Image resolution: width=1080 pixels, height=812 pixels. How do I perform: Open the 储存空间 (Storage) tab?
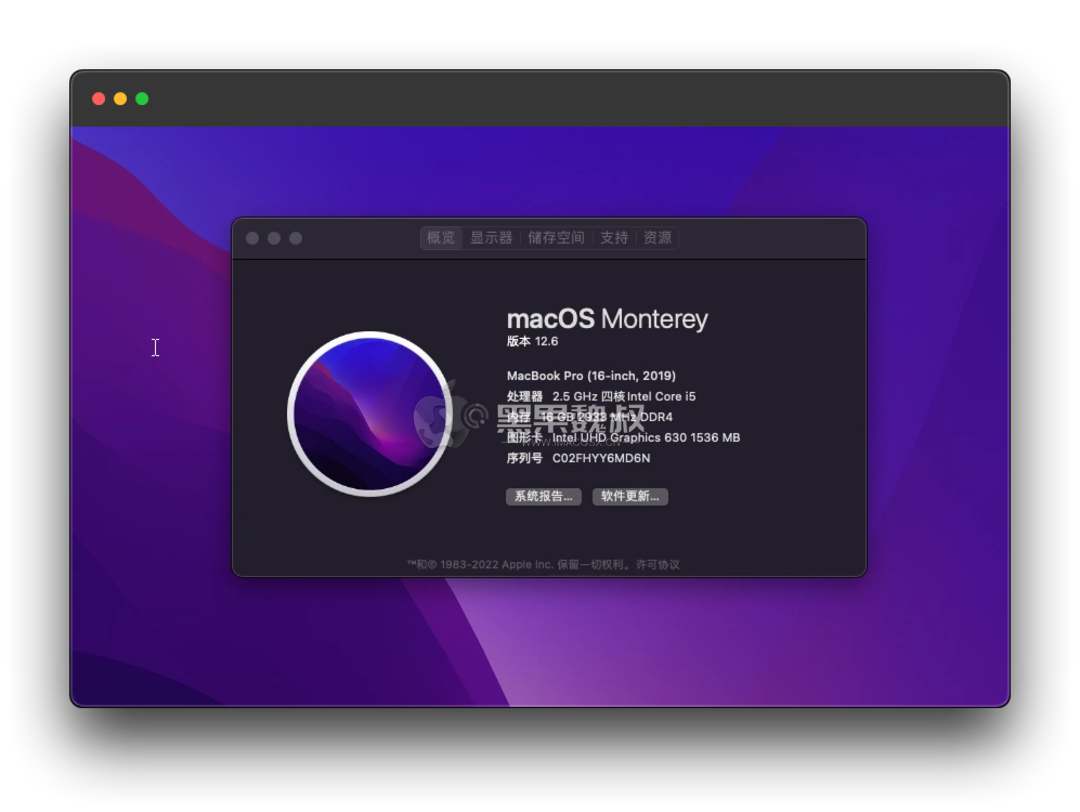tap(555, 238)
